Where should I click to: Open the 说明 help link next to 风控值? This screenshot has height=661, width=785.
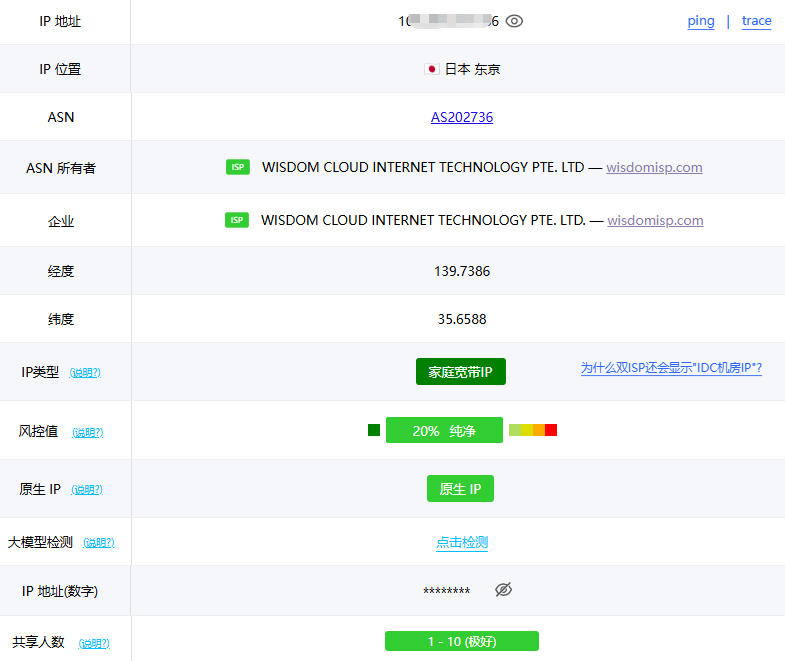[x=88, y=432]
